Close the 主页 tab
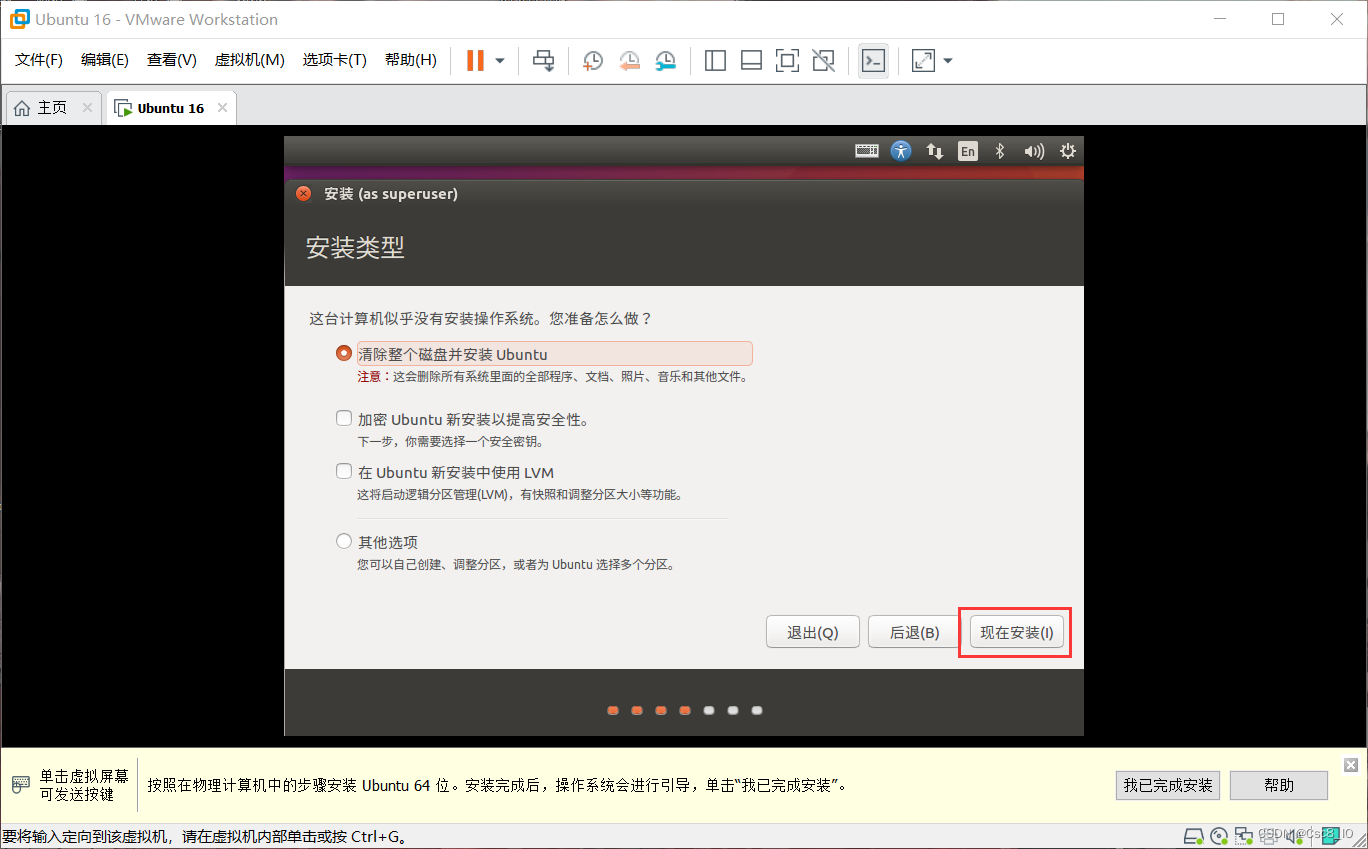This screenshot has width=1368, height=849. [x=88, y=108]
